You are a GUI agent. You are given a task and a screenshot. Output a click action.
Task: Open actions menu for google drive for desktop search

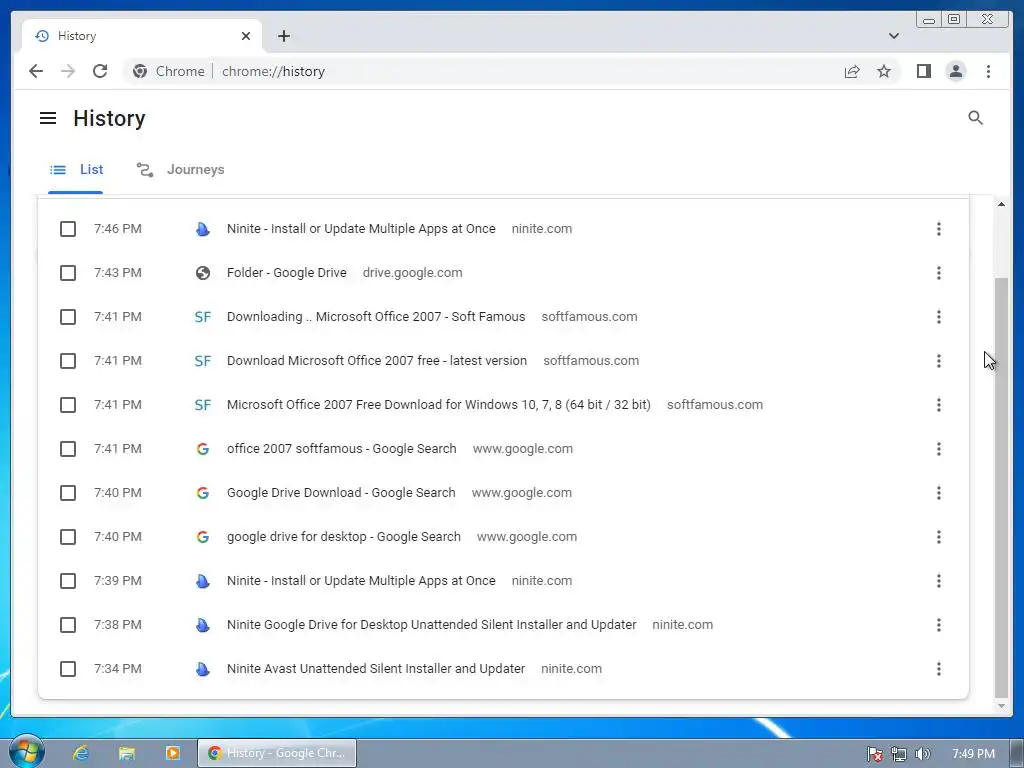tap(938, 537)
